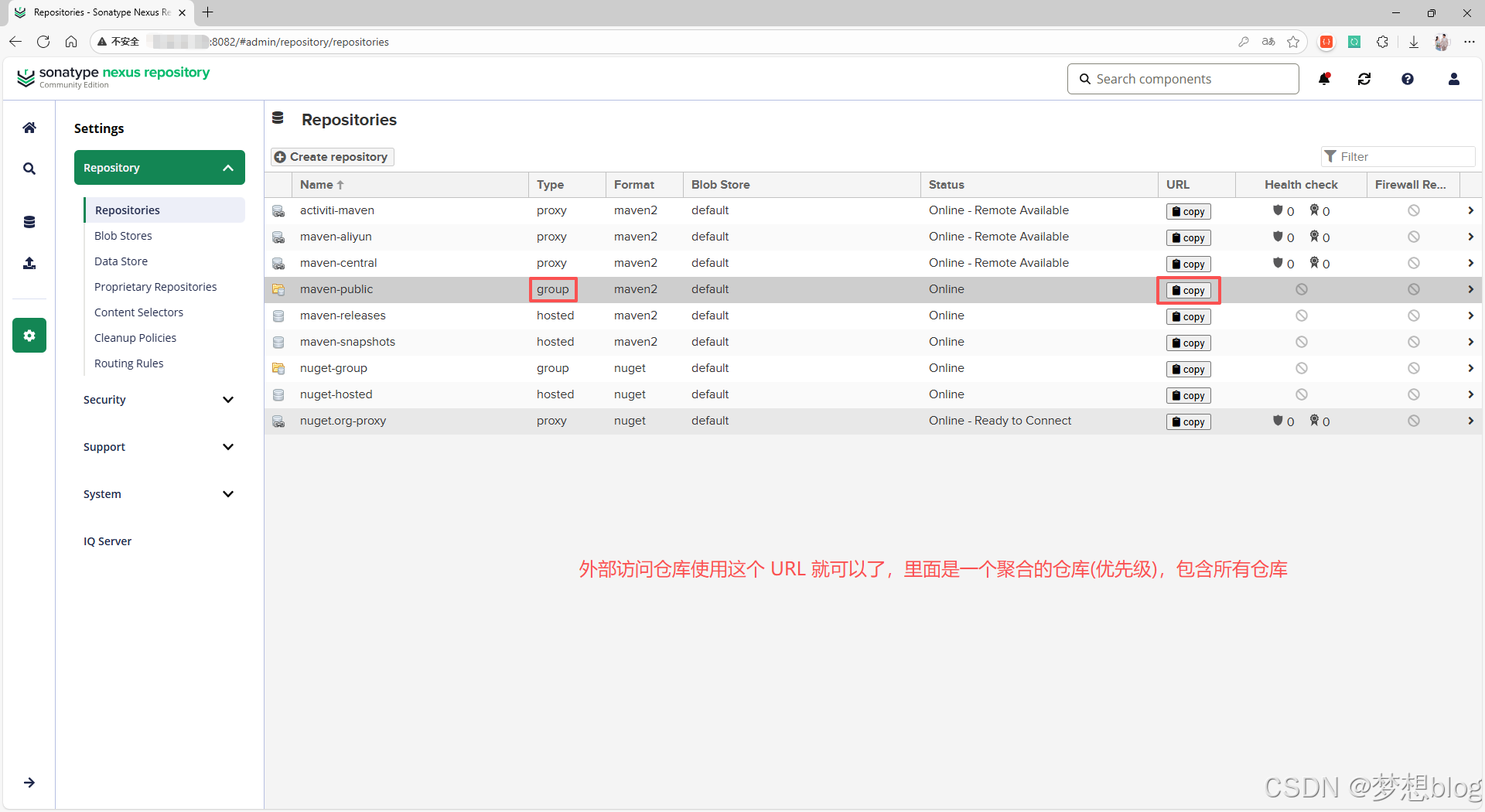Open details arrow for nuget-group row
This screenshot has height=812, width=1485.
tap(1470, 368)
